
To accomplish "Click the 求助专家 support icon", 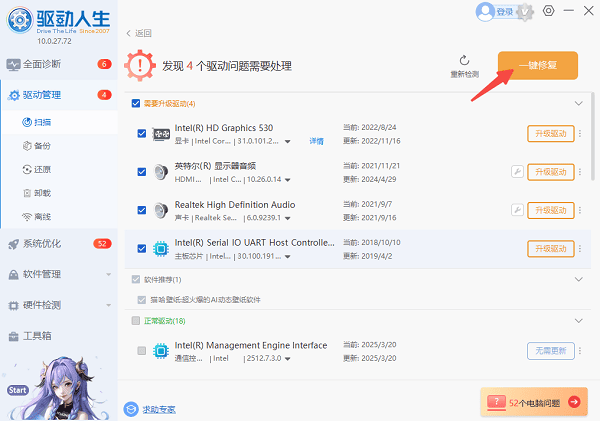I will tap(132, 408).
